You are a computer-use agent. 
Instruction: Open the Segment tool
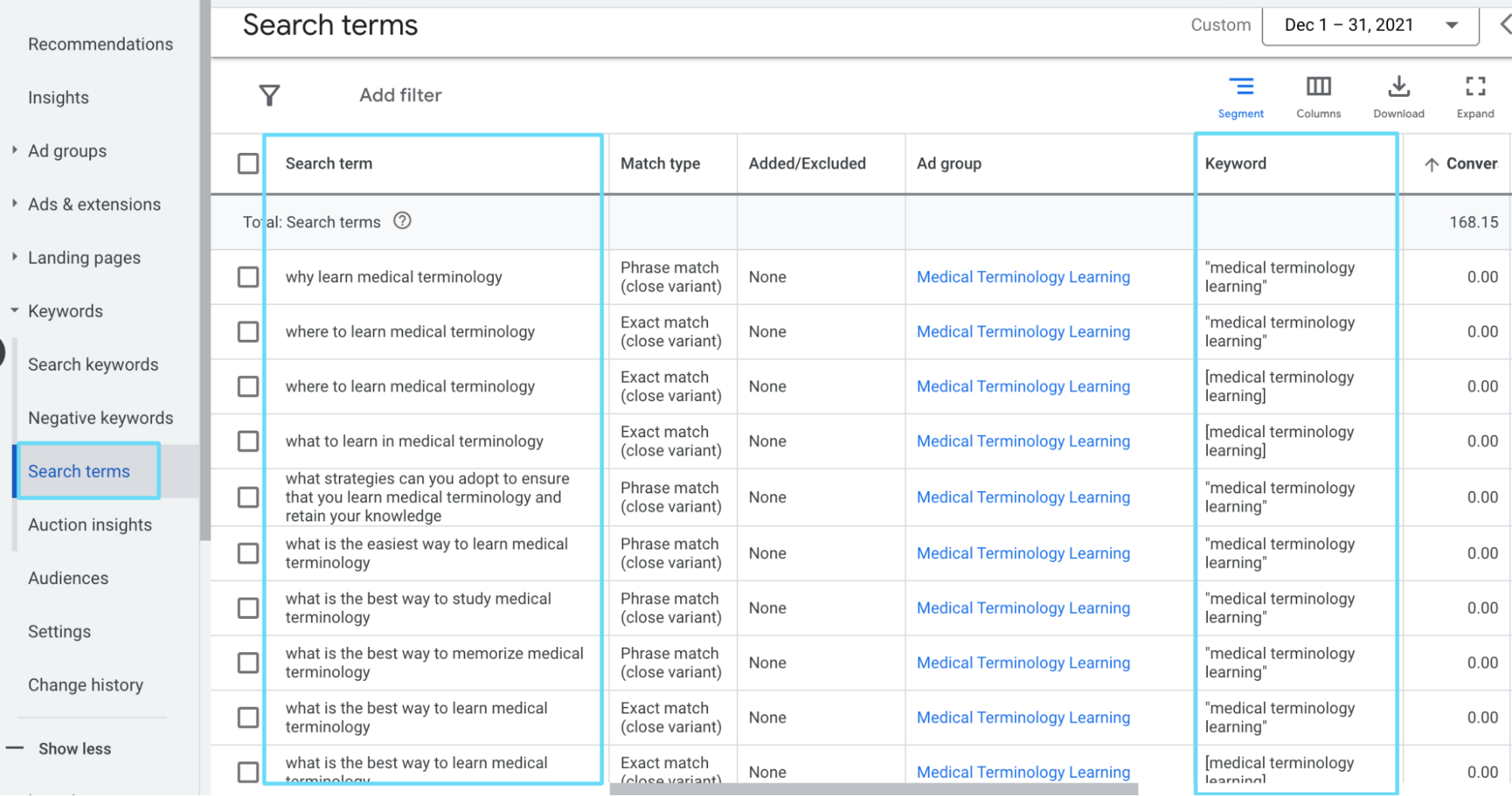pos(1240,98)
